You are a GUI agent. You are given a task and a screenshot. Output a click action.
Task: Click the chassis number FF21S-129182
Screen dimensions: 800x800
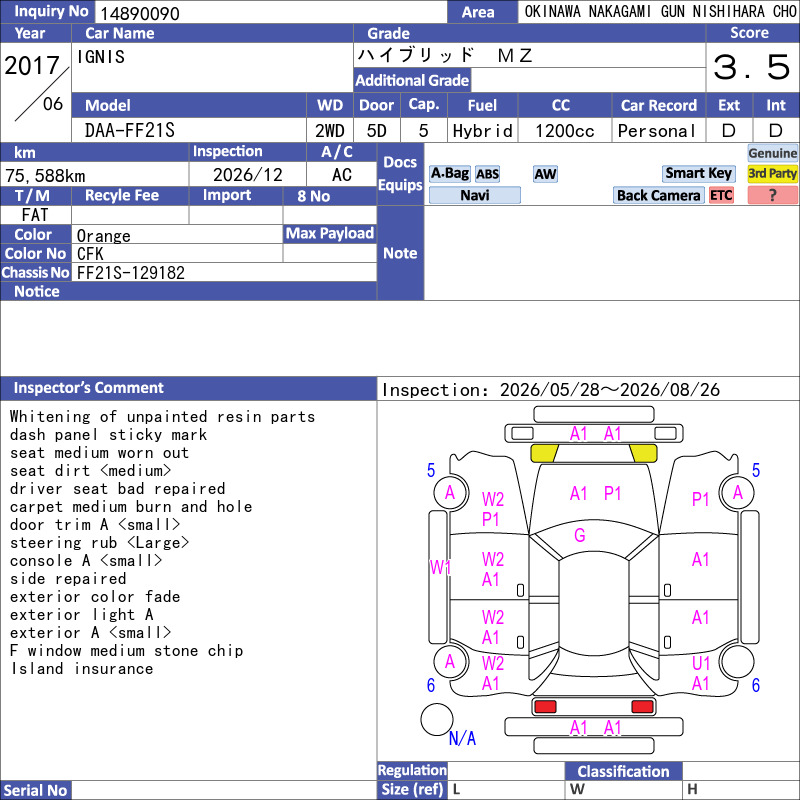[x=131, y=273]
